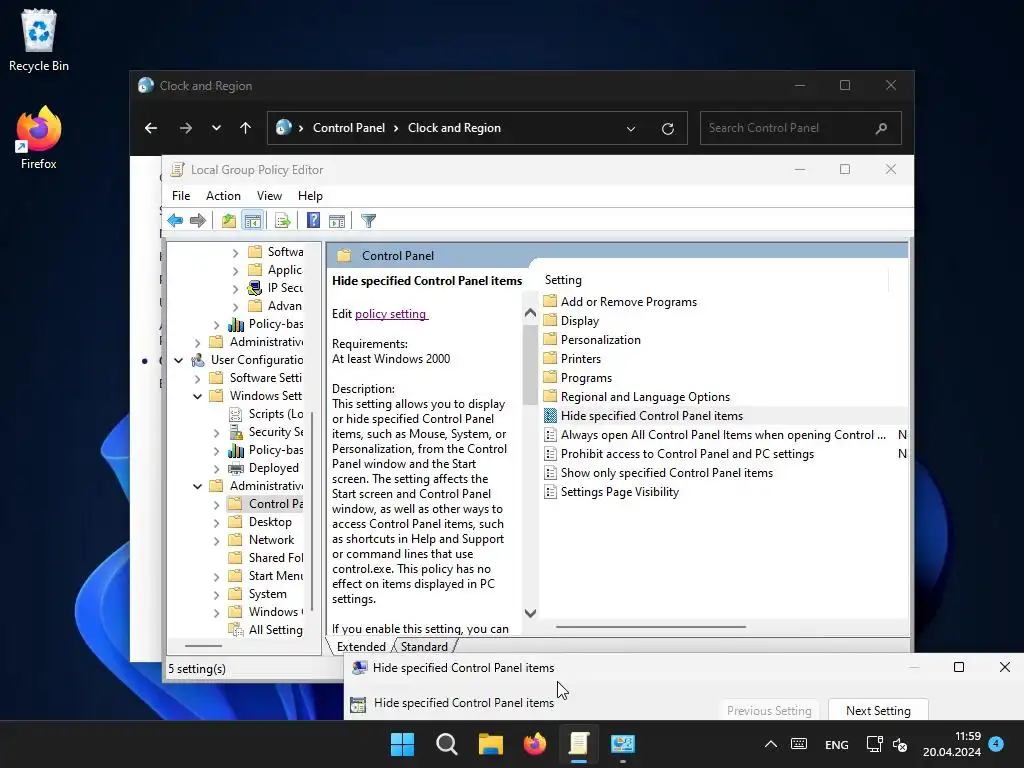Open the Recycle Bin desktop icon
The image size is (1024, 768).
pos(39,40)
